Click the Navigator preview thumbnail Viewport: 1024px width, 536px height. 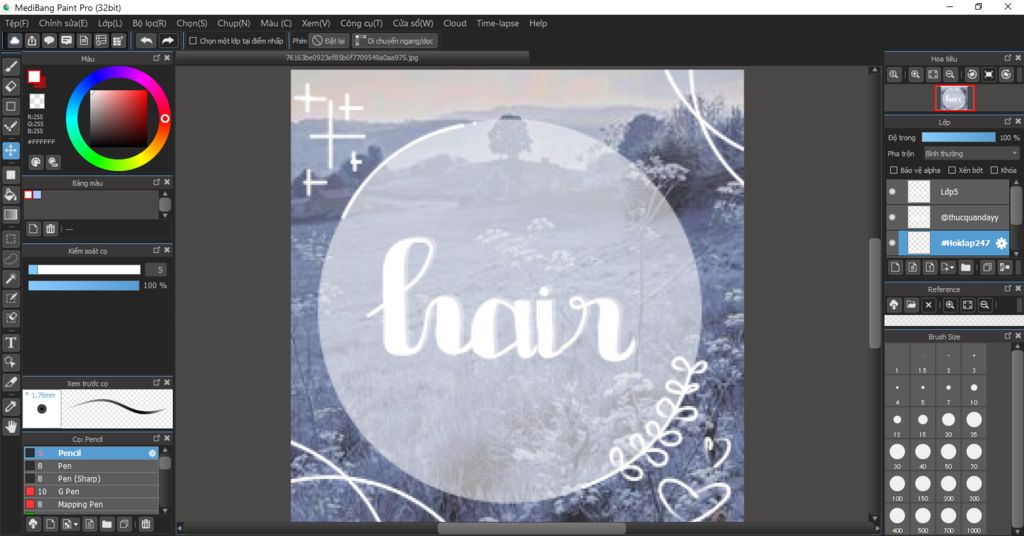954,99
